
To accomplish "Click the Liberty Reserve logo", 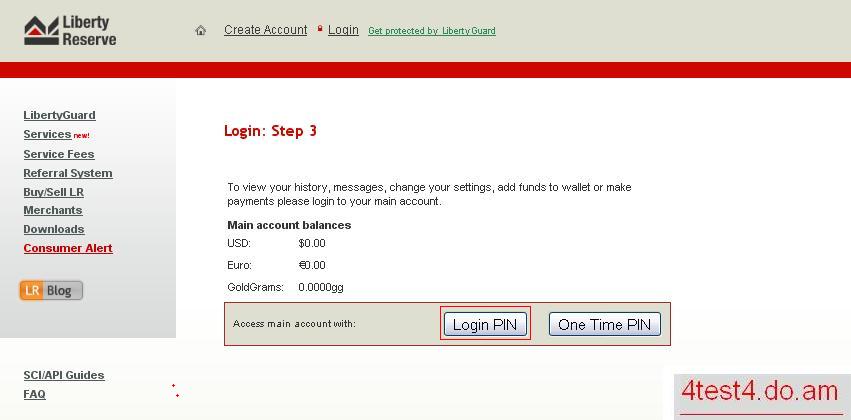I will click(x=70, y=30).
